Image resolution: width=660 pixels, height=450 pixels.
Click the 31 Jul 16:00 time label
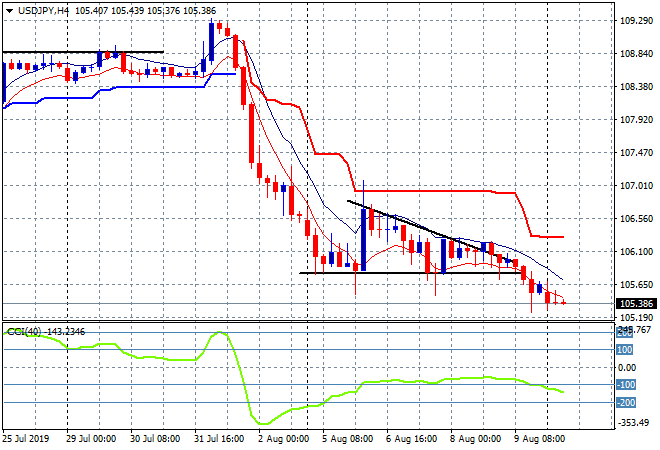(219, 439)
